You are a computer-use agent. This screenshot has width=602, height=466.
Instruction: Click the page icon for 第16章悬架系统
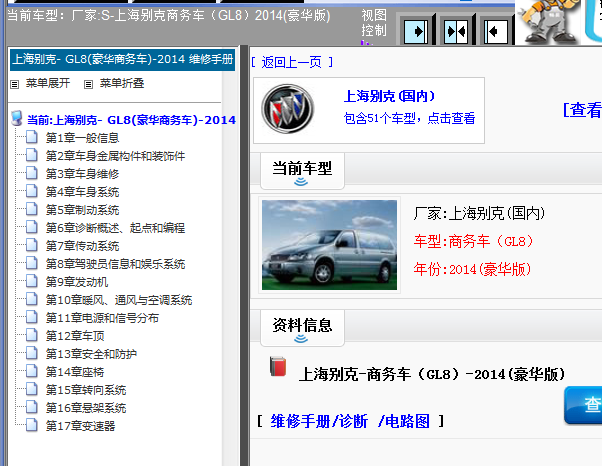click(31, 408)
